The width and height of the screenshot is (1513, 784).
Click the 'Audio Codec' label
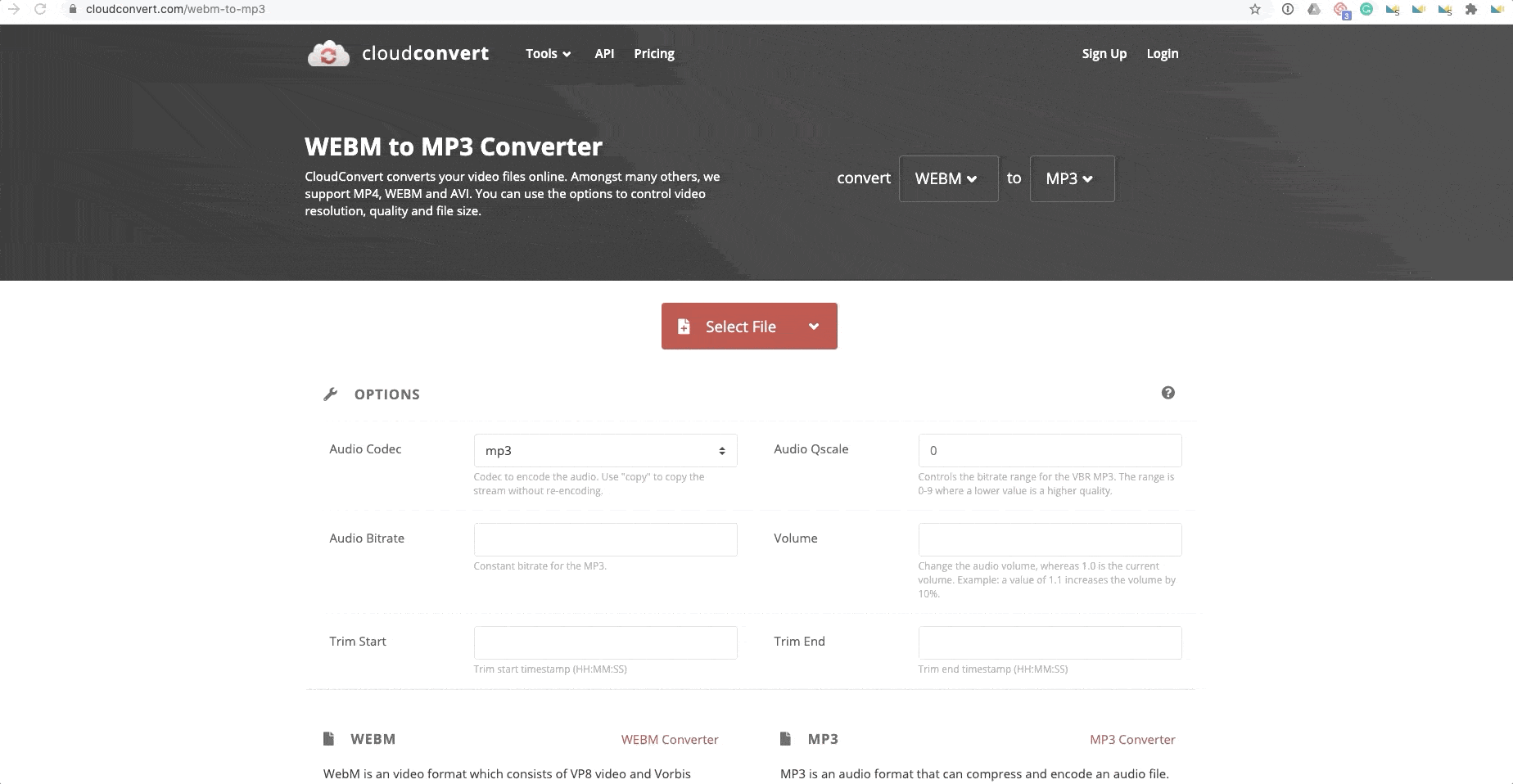pos(365,449)
